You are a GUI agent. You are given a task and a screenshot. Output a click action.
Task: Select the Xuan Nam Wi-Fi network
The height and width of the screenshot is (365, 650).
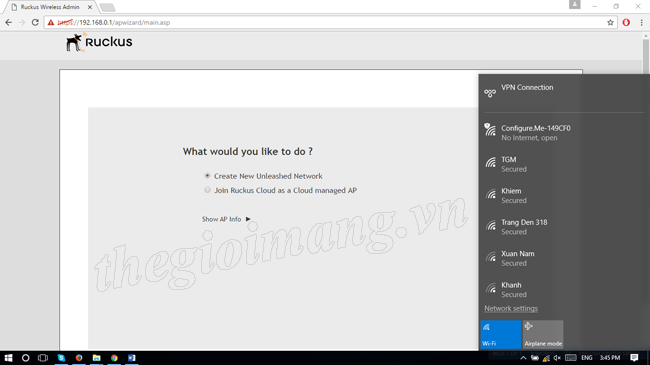click(564, 258)
